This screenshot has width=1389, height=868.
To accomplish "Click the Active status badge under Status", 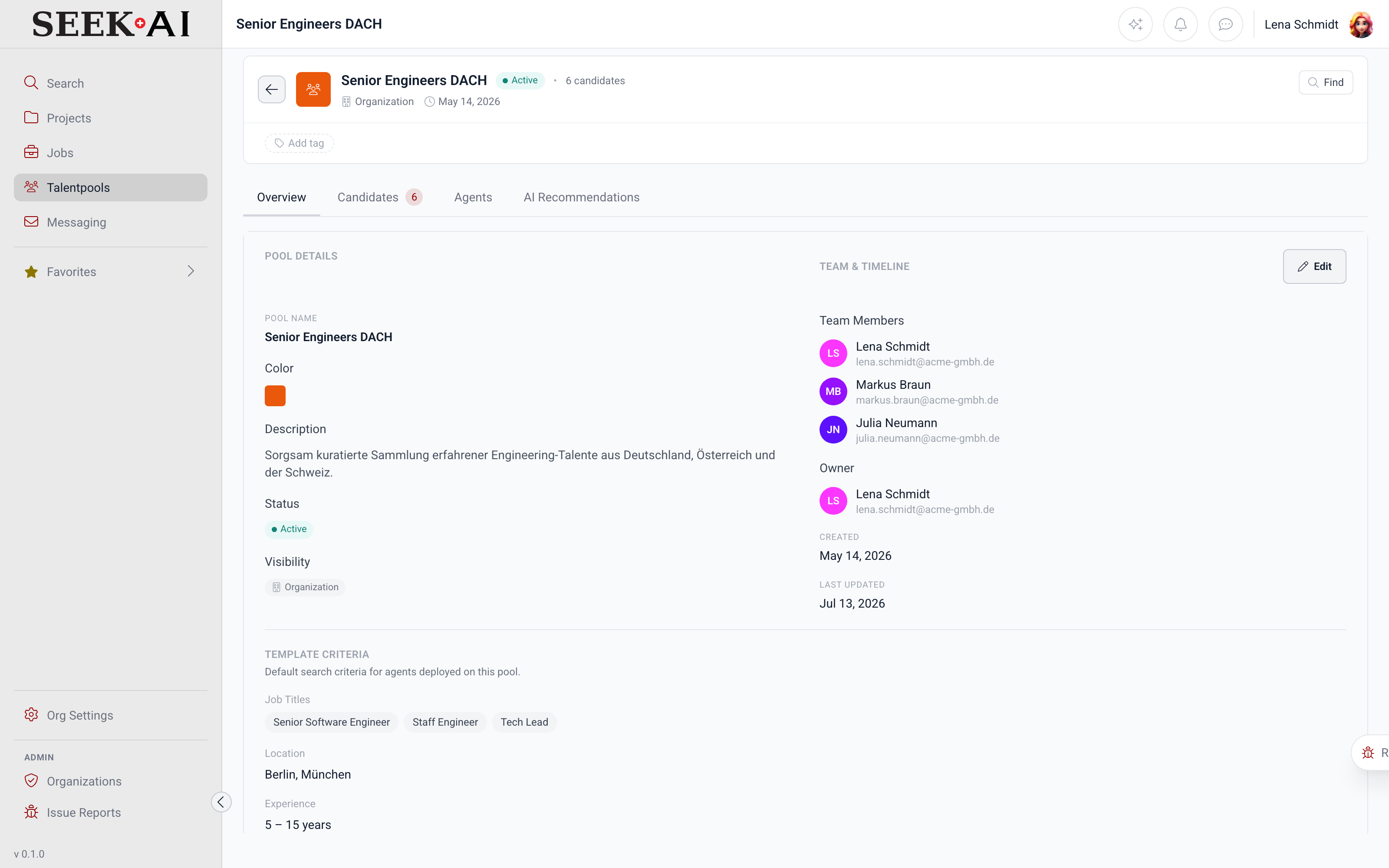I will (x=289, y=529).
